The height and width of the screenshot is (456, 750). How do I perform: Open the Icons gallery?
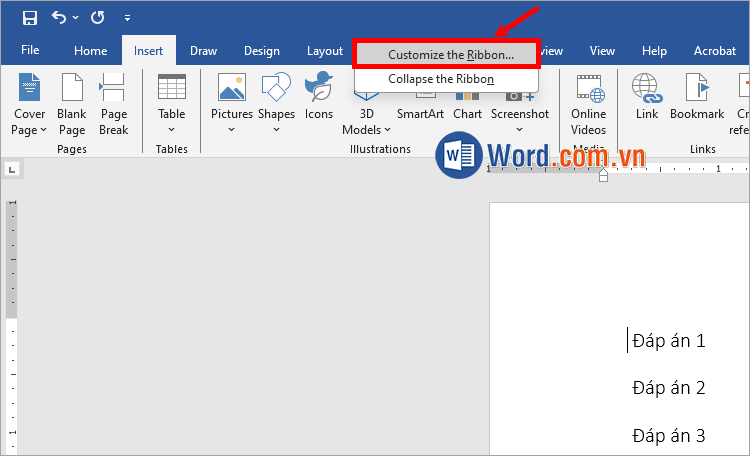click(319, 96)
